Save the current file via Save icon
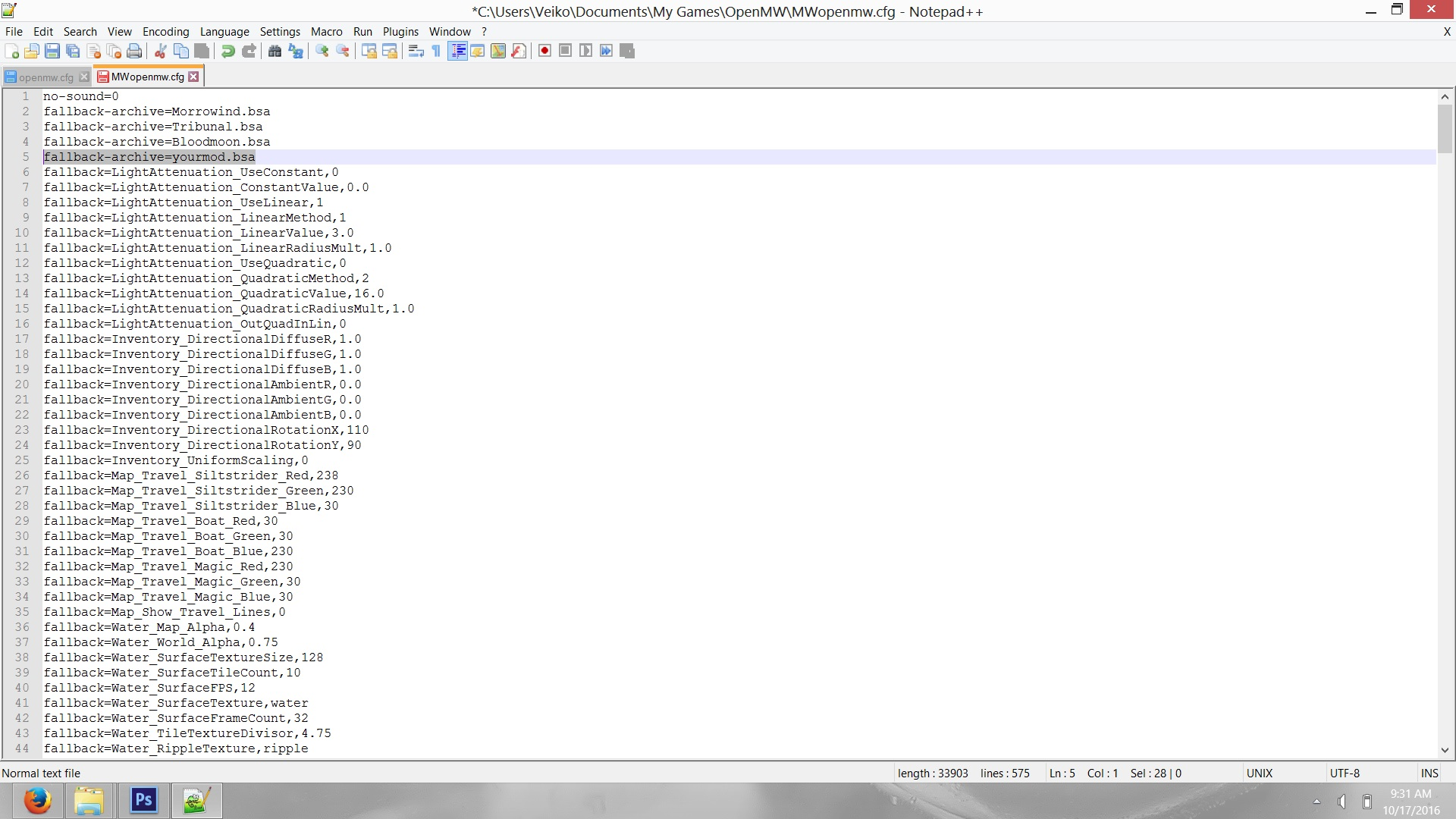The height and width of the screenshot is (819, 1456). (52, 51)
